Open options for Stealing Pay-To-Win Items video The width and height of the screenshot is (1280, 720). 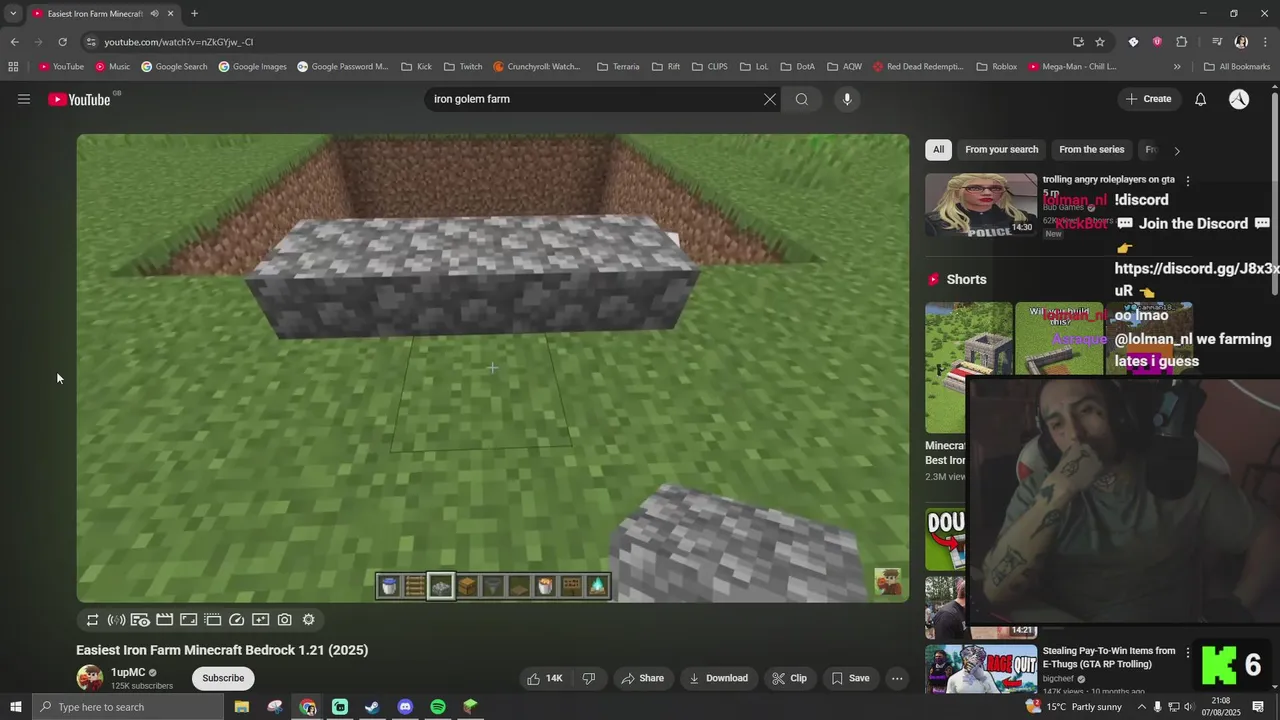(1187, 652)
